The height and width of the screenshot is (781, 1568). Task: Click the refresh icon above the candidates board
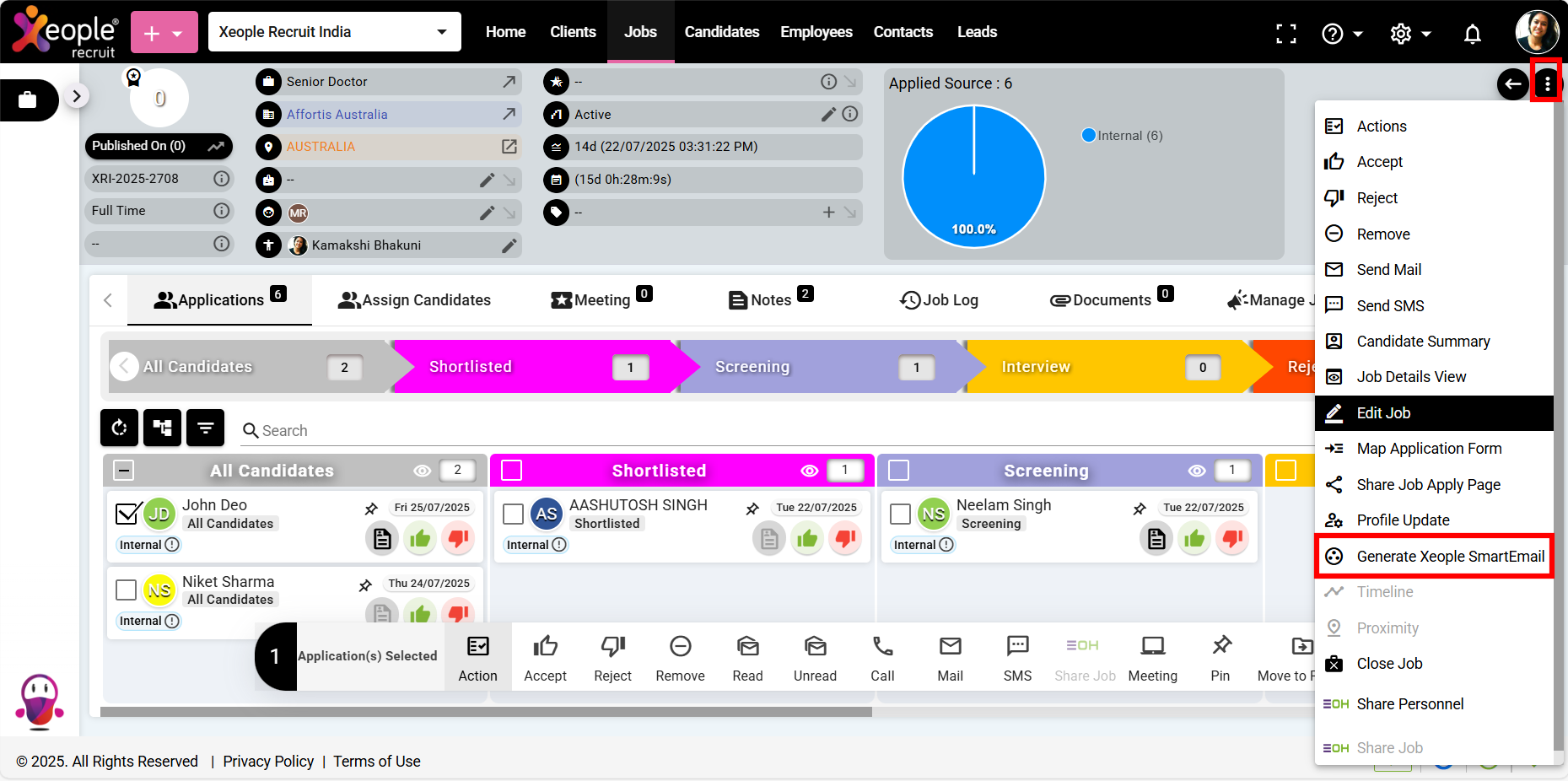[x=119, y=428]
